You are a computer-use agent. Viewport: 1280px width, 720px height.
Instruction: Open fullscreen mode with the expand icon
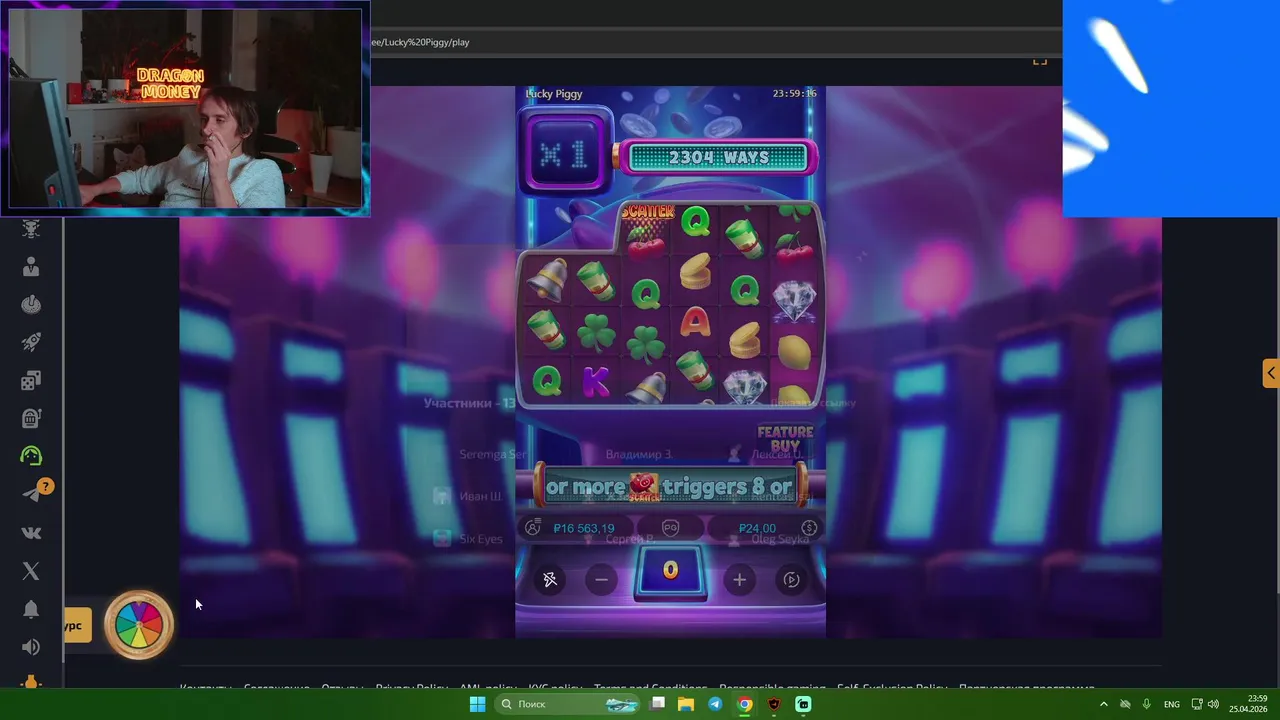point(1040,61)
